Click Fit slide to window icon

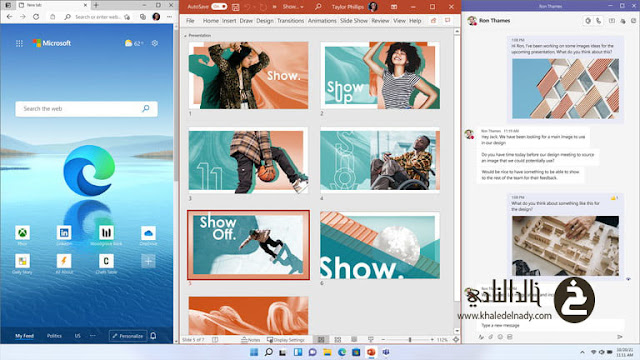coord(456,340)
